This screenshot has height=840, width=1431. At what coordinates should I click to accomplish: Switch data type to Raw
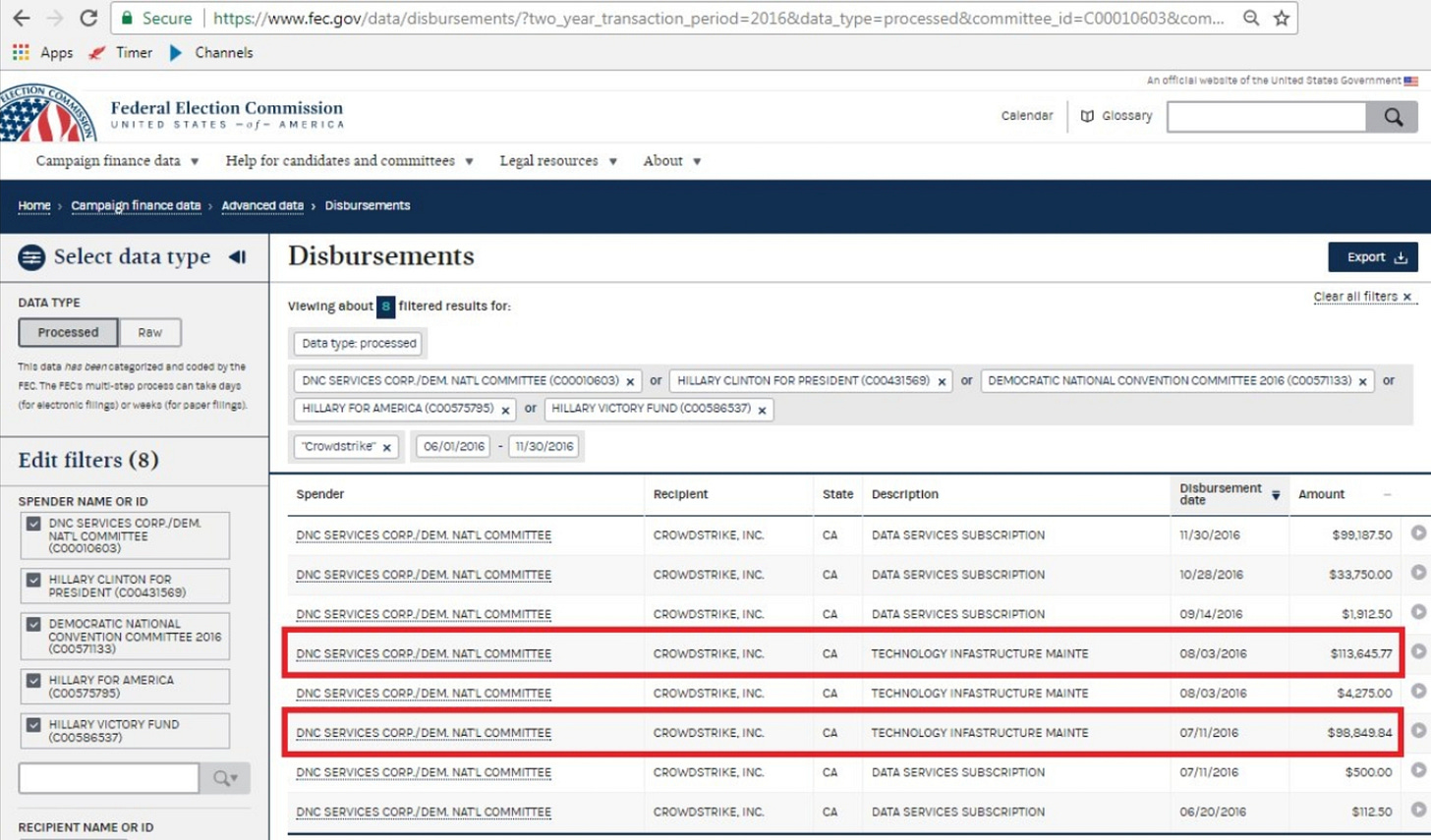point(150,332)
